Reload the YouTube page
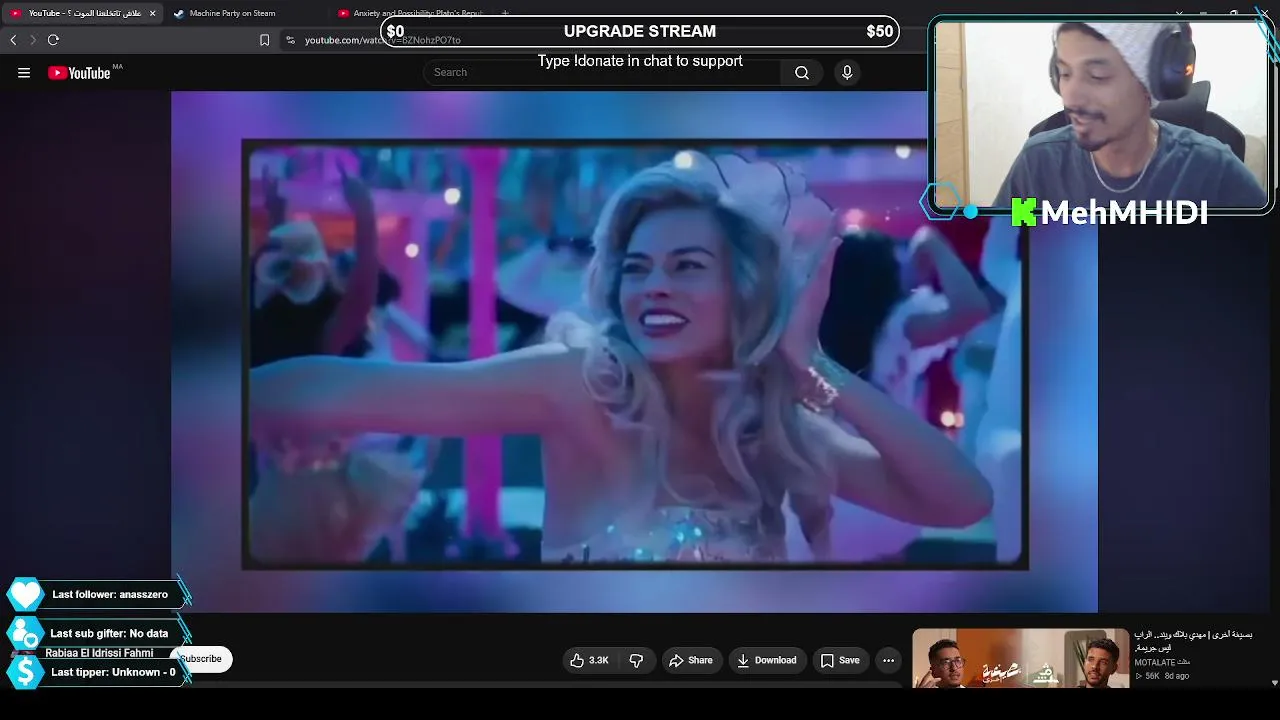1280x720 pixels. pyautogui.click(x=53, y=40)
